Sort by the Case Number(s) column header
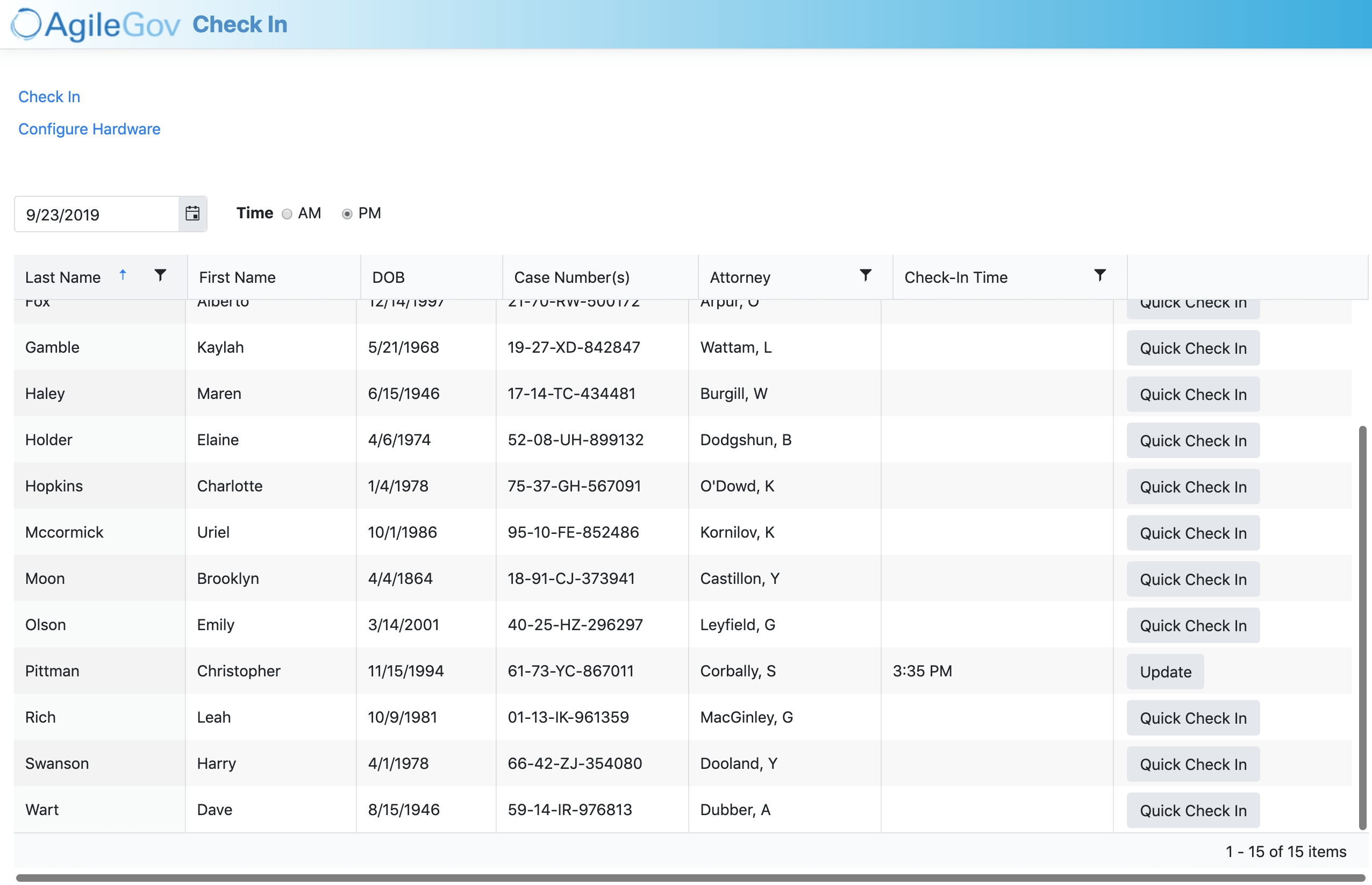This screenshot has width=1372, height=885. (x=571, y=277)
